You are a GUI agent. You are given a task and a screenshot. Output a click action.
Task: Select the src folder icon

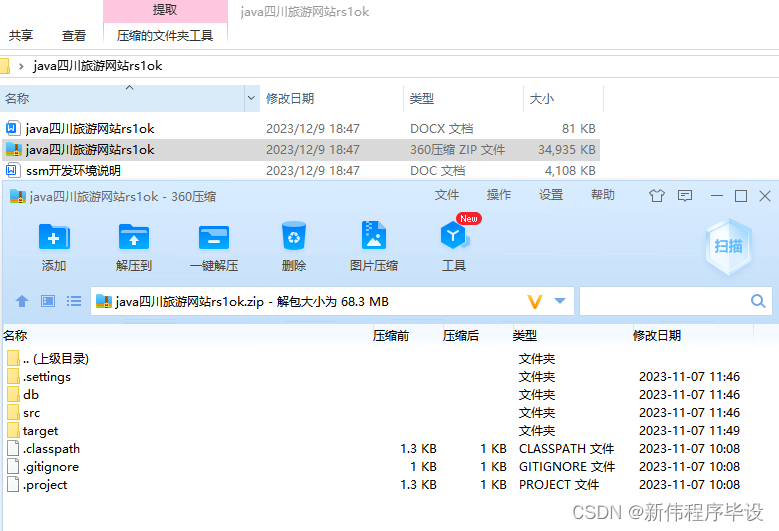(x=13, y=412)
